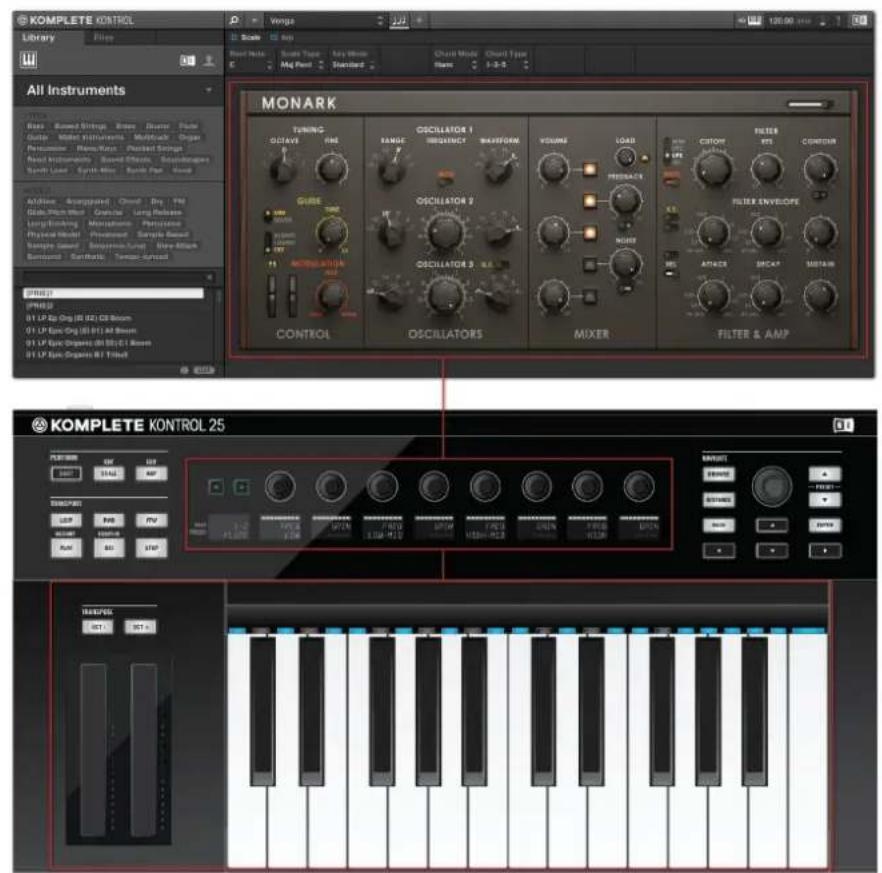This screenshot has width=882, height=873.
Task: Open the Chord Type 1-3-5 dropdown
Action: pos(507,65)
